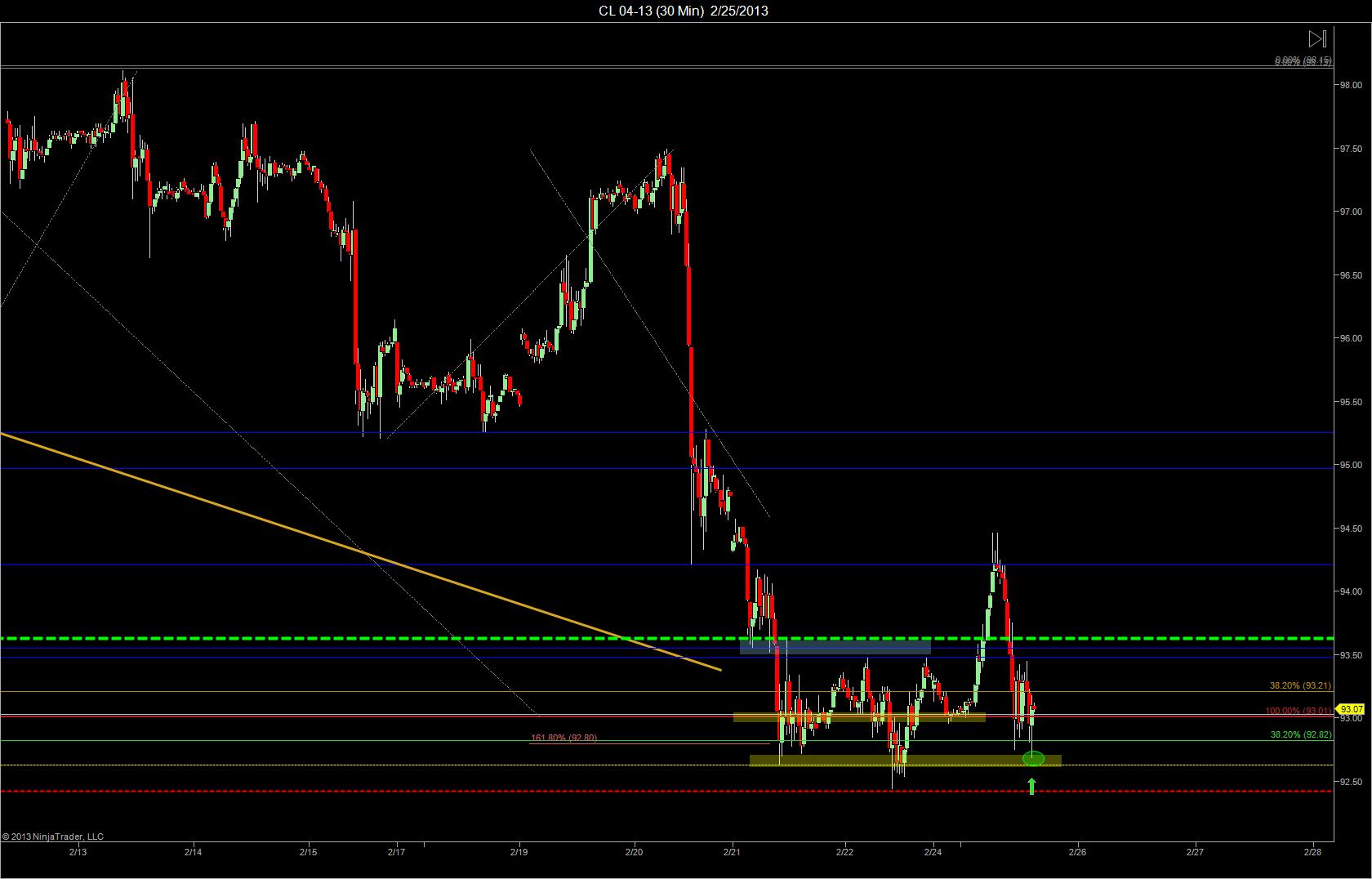Click the 2/24 date axis label

tap(933, 851)
